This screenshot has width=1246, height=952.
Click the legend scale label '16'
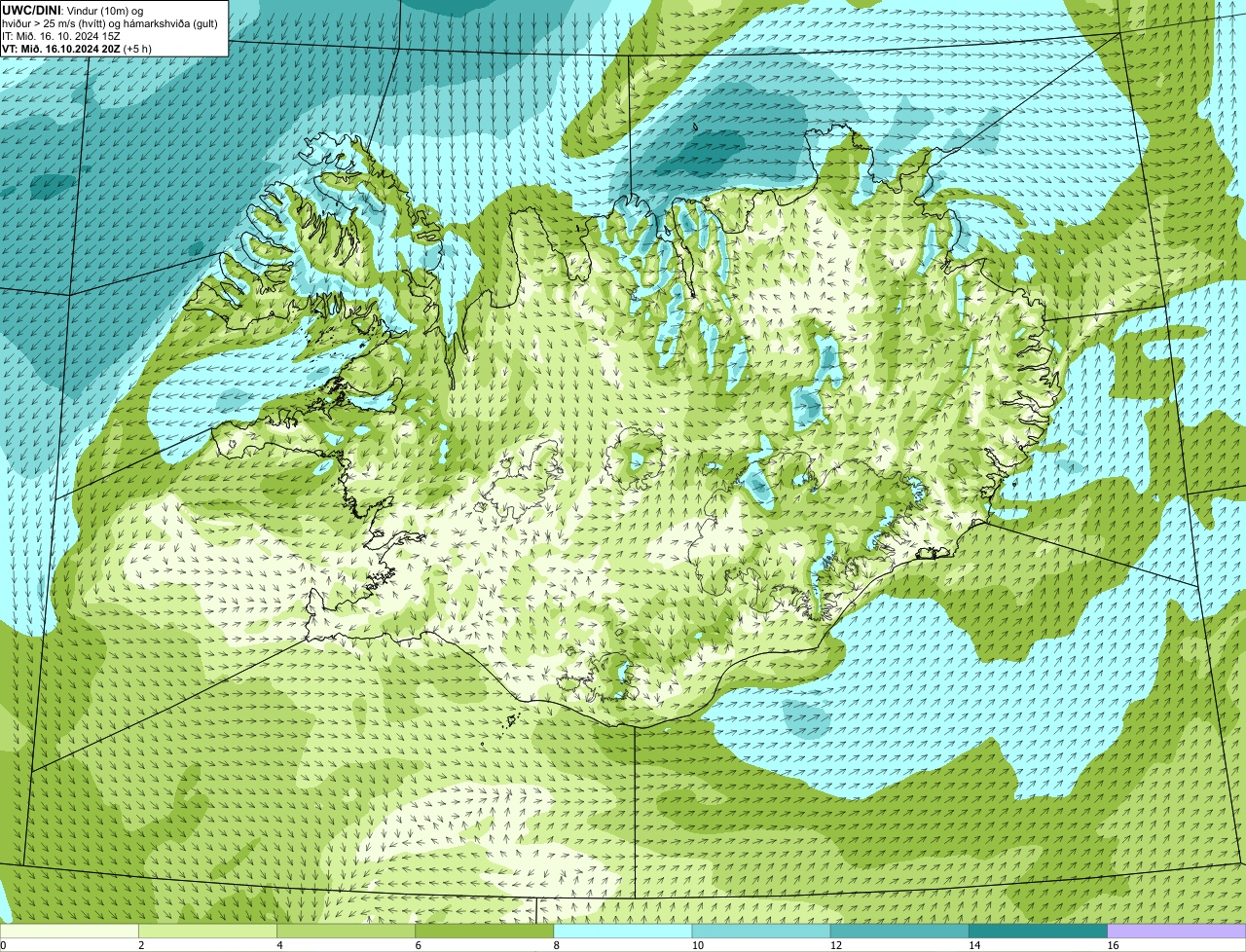(1113, 945)
